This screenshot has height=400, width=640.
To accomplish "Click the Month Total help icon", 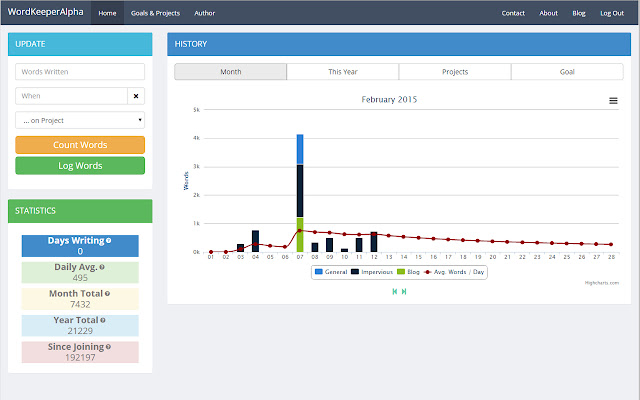I will [109, 294].
